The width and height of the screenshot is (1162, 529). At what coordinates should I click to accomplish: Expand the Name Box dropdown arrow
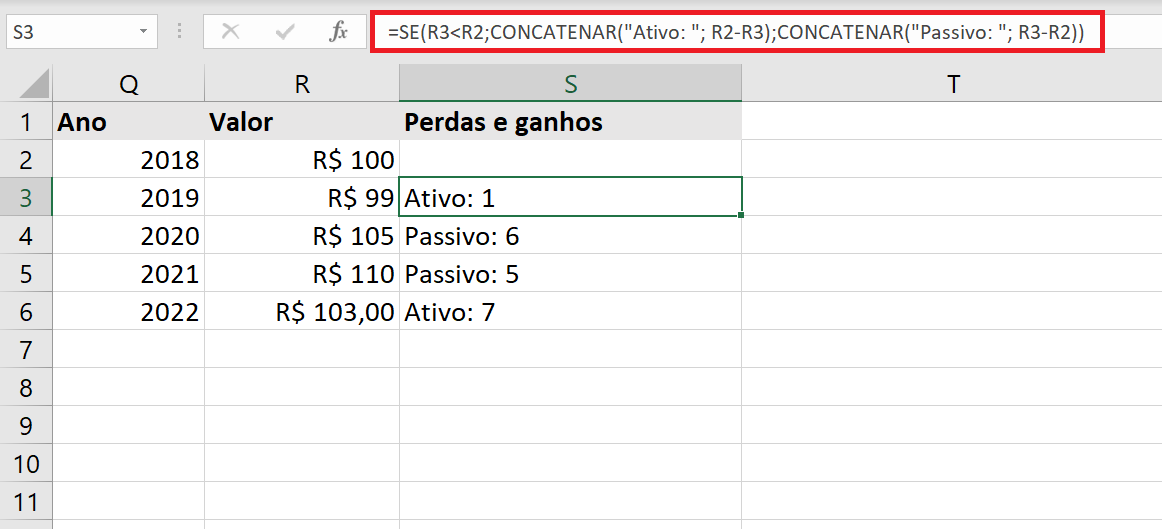point(143,33)
